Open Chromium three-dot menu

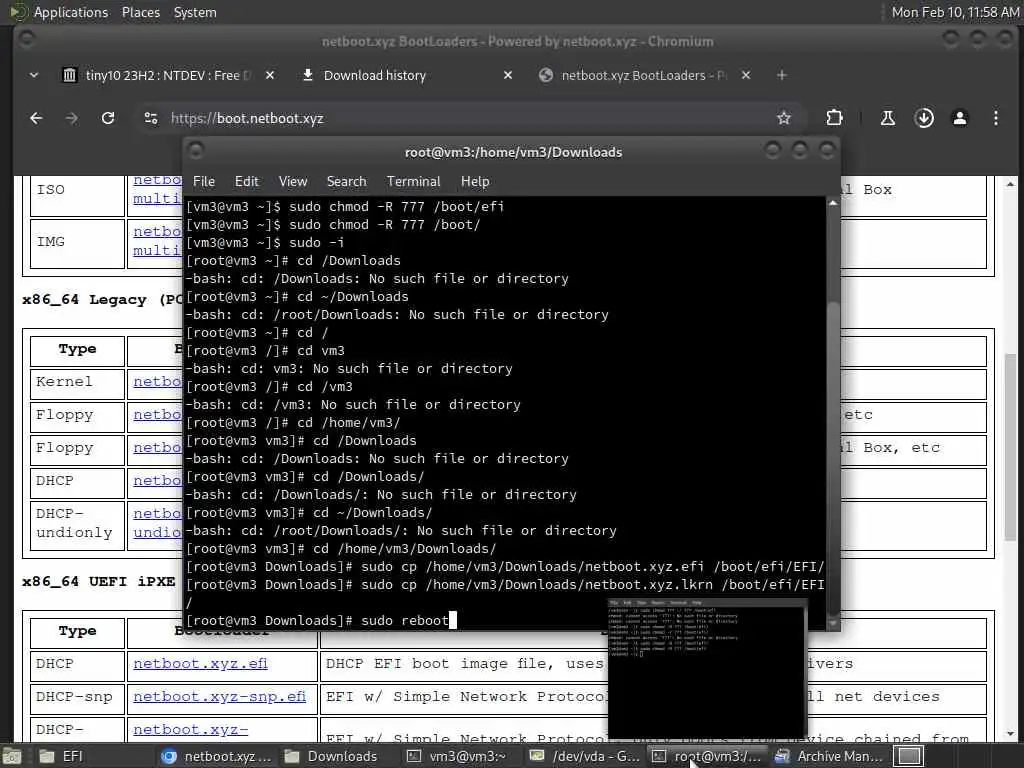(995, 118)
